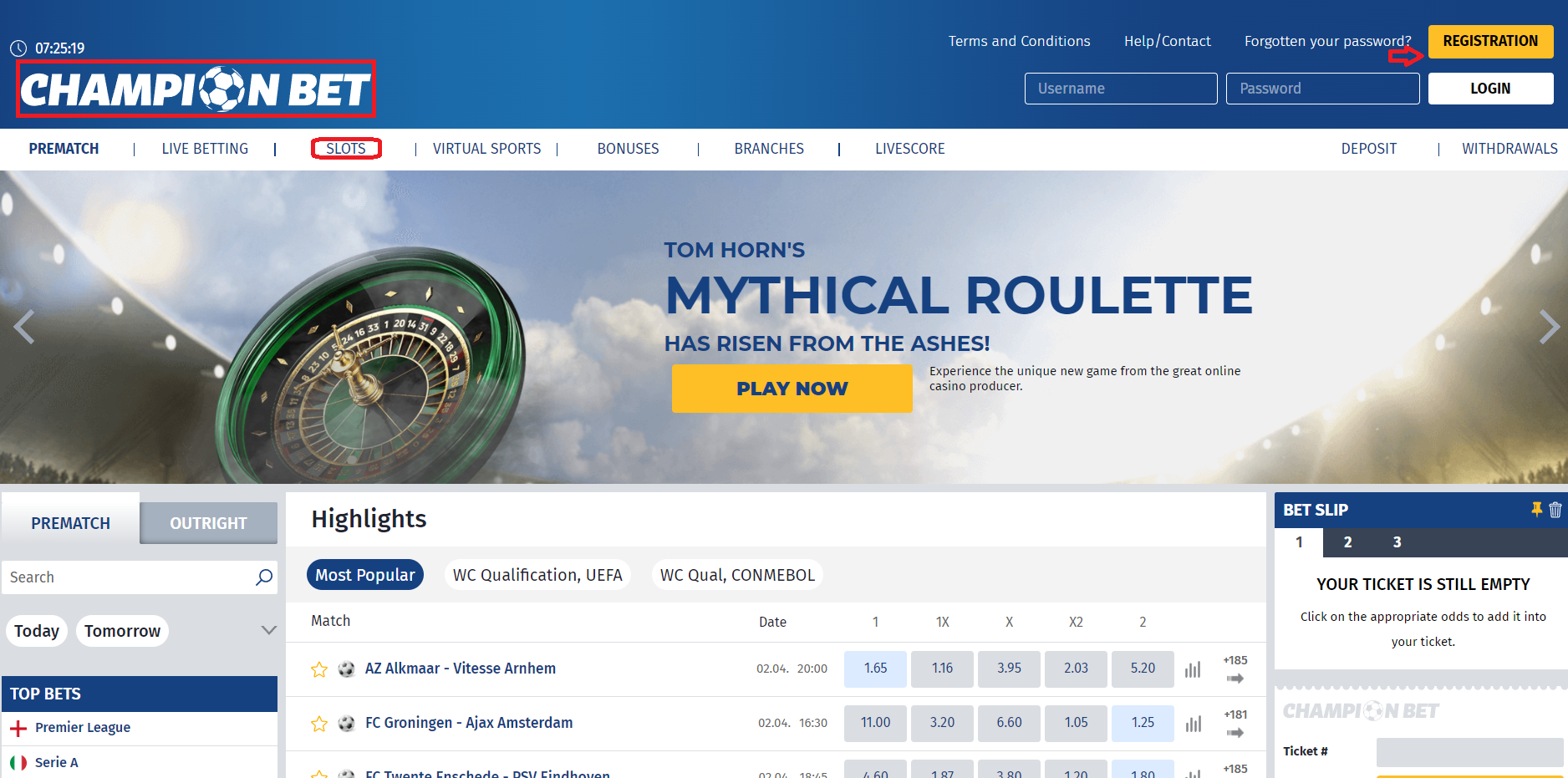Click Forgotten your password link
Image resolution: width=1568 pixels, height=778 pixels.
tap(1327, 42)
